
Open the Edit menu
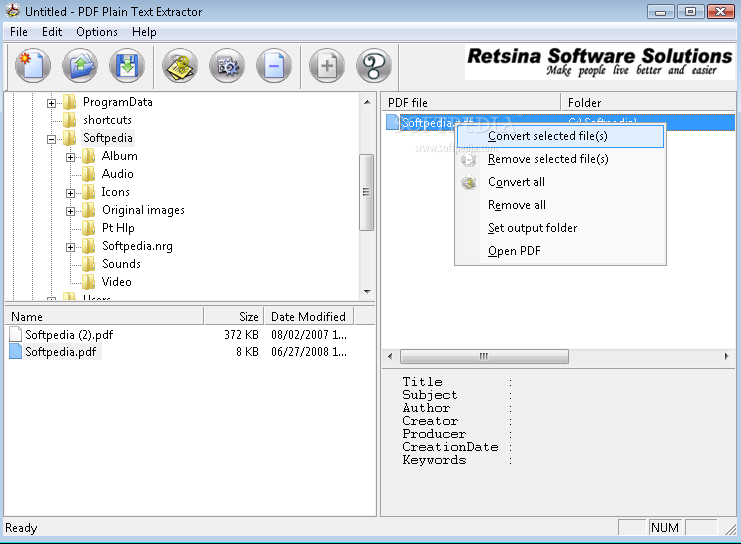point(52,32)
